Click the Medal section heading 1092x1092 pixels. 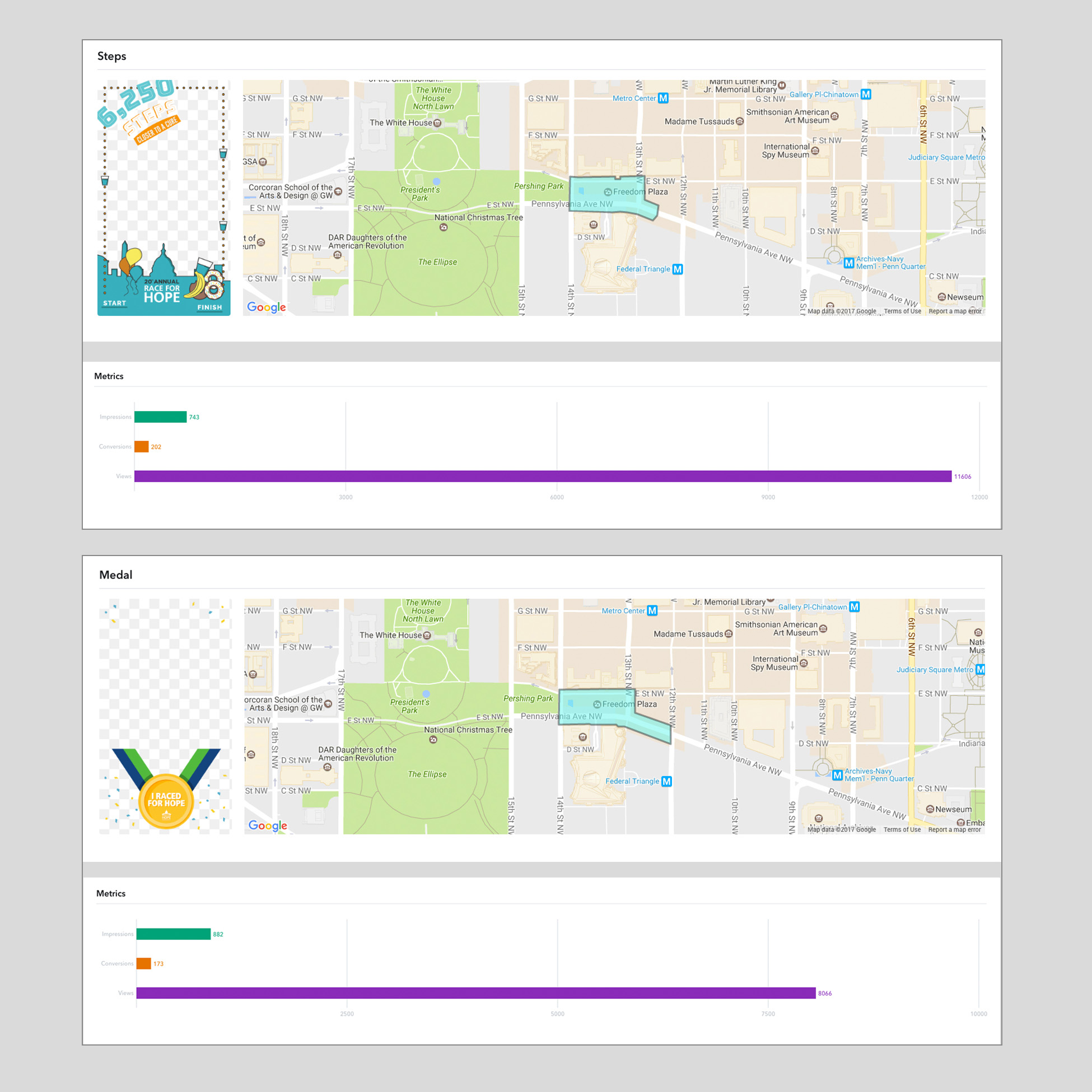(116, 575)
